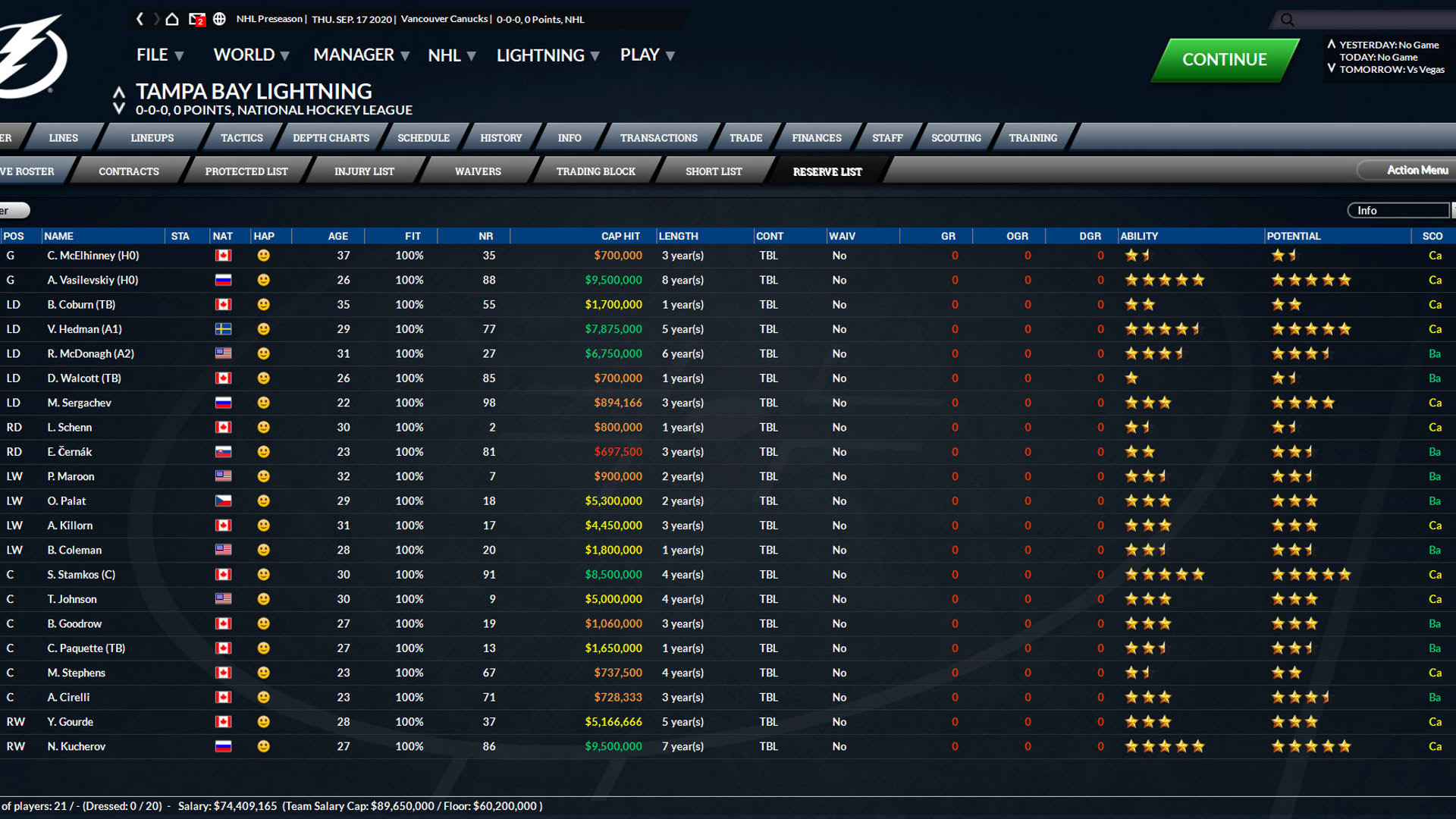Viewport: 1456px width, 819px height.
Task: Open the Info view dropdown
Action: (x=1398, y=210)
